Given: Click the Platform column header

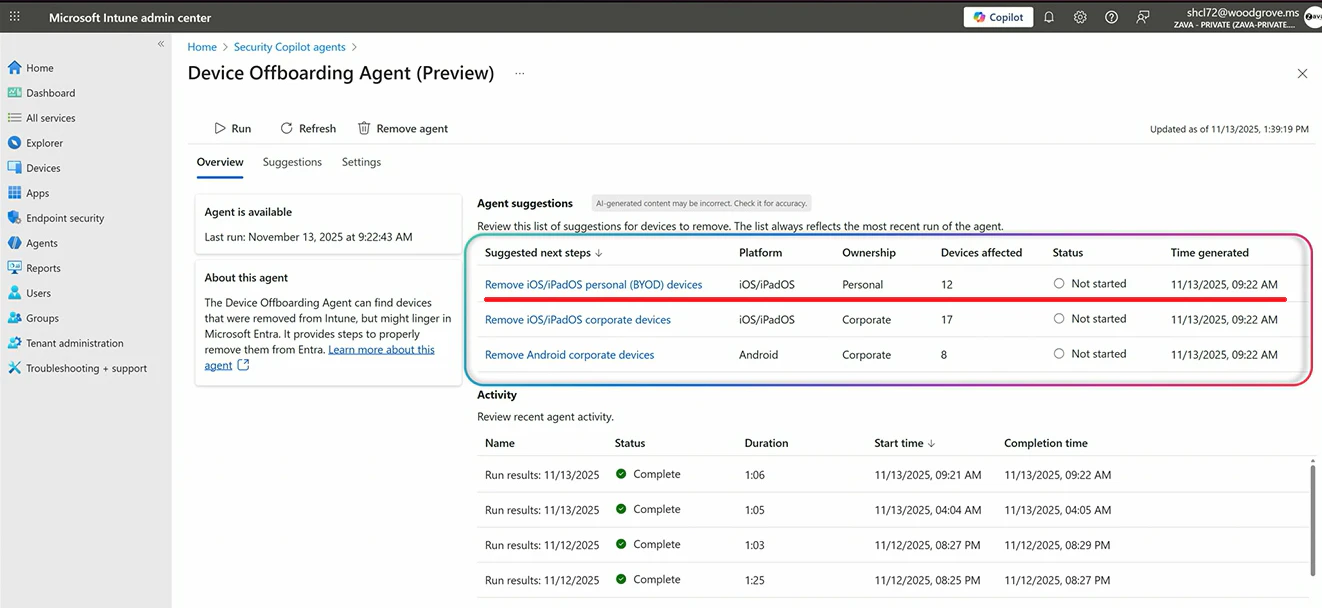Looking at the screenshot, I should 761,253.
